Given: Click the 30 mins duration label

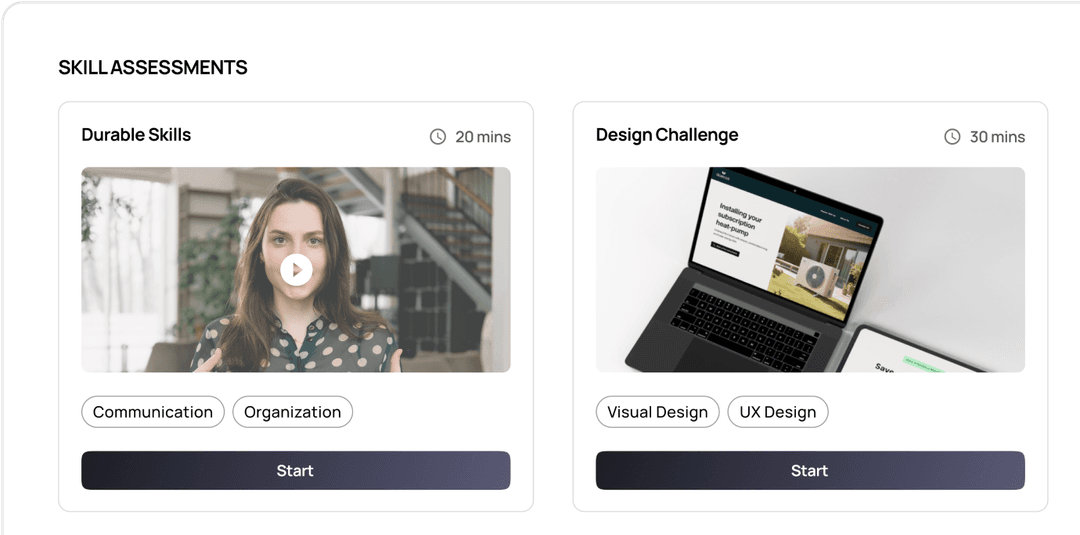Looking at the screenshot, I should click(x=997, y=137).
